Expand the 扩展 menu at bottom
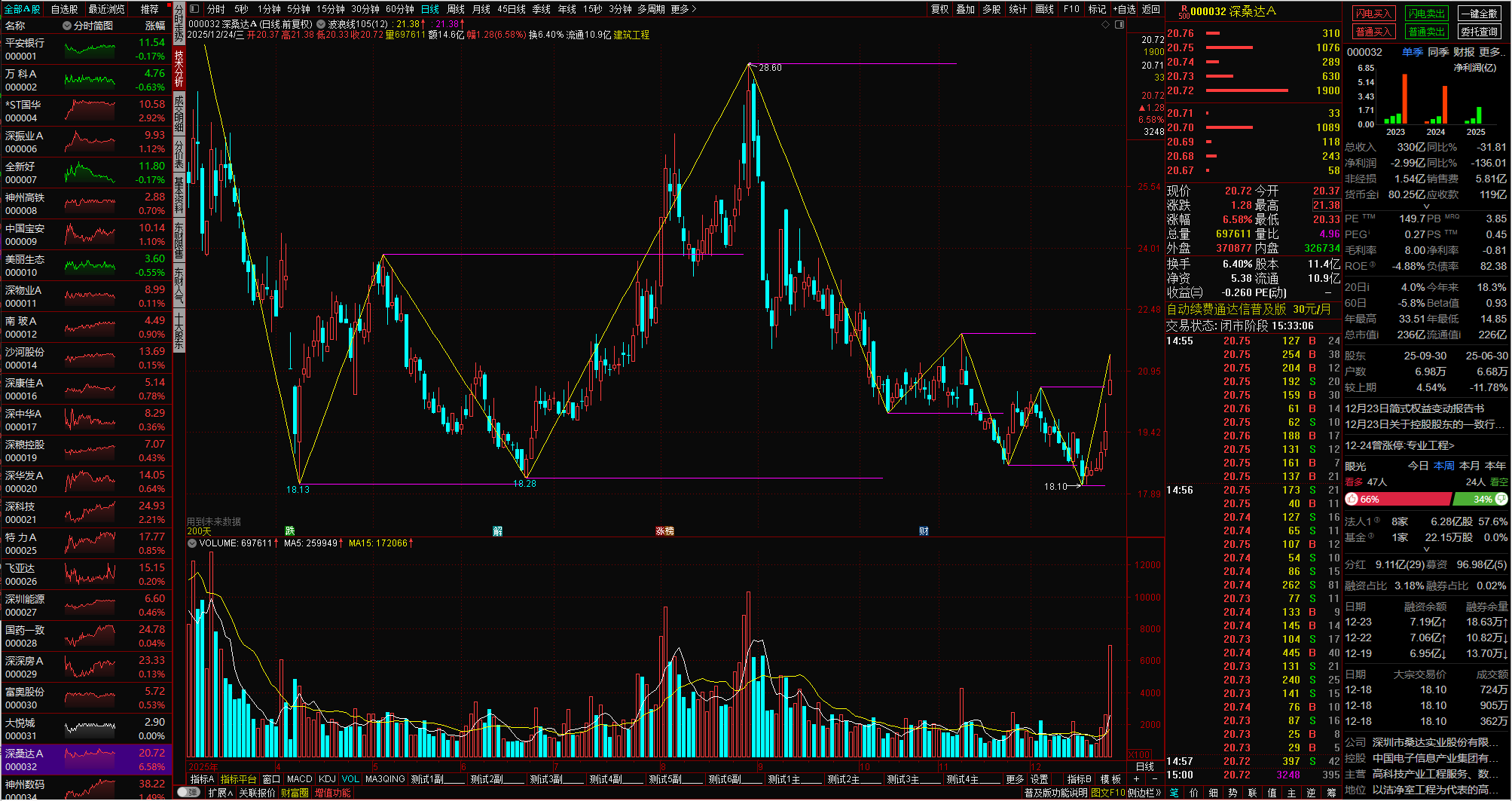Screen dimensions: 1512x801 220,793
